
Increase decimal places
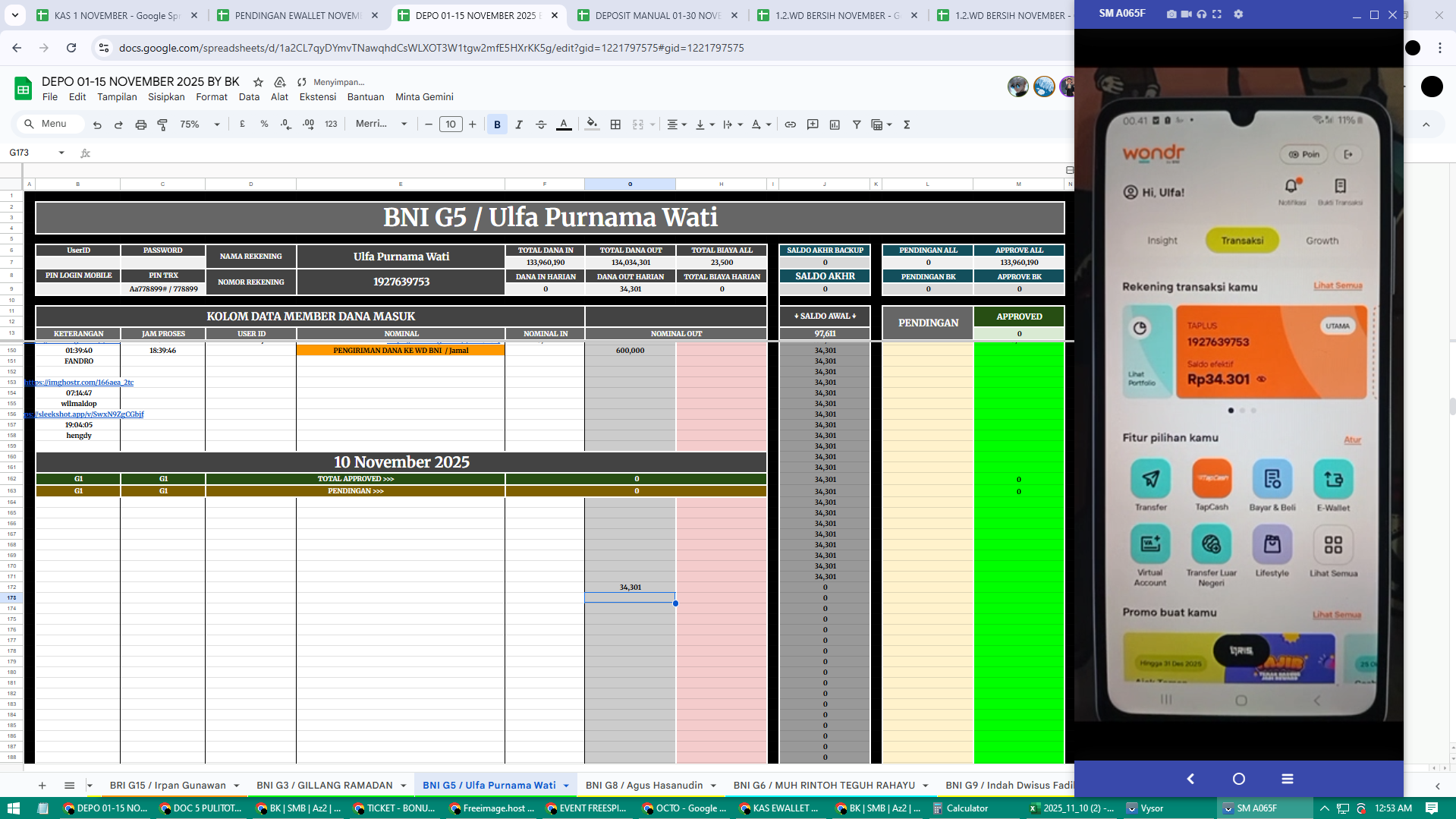click(308, 124)
